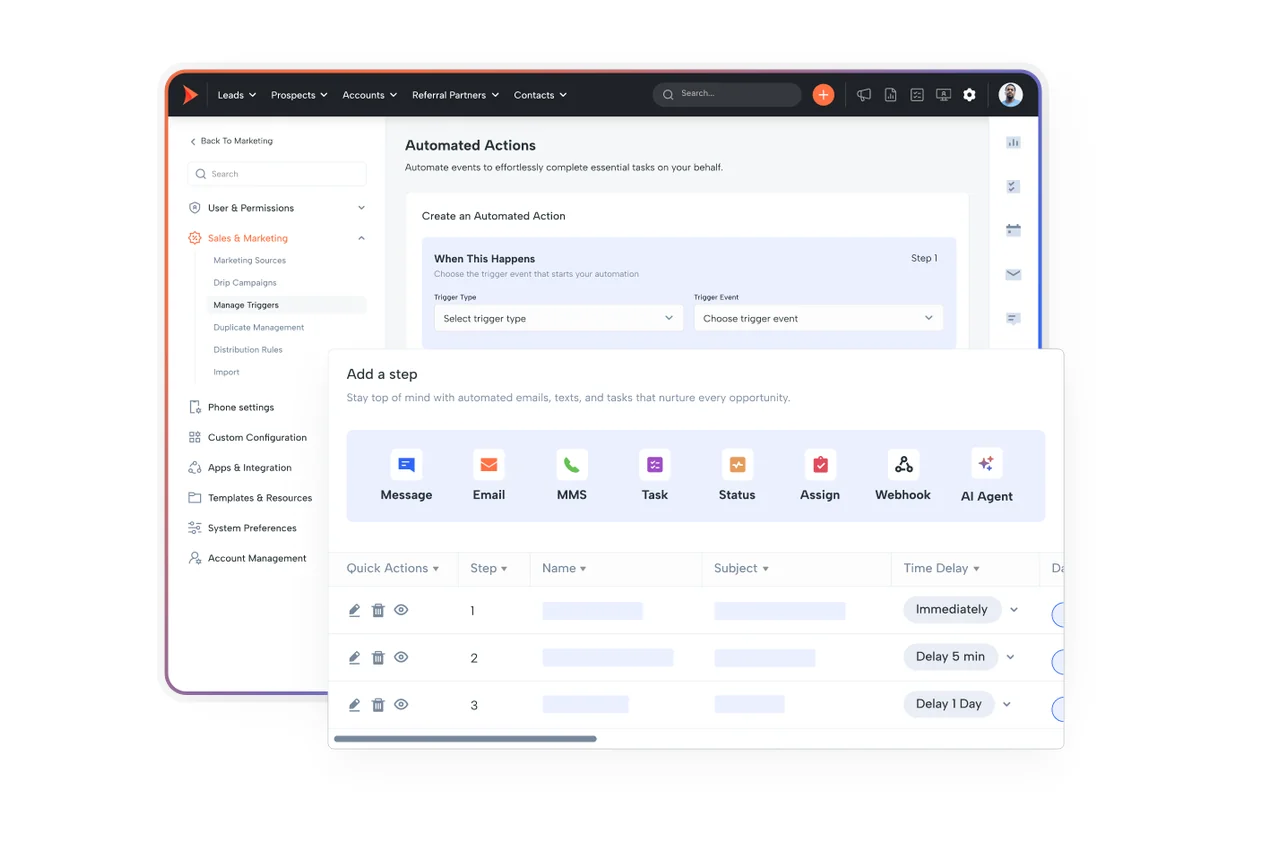
Task: Click the sidebar settings Search field
Action: tap(277, 174)
